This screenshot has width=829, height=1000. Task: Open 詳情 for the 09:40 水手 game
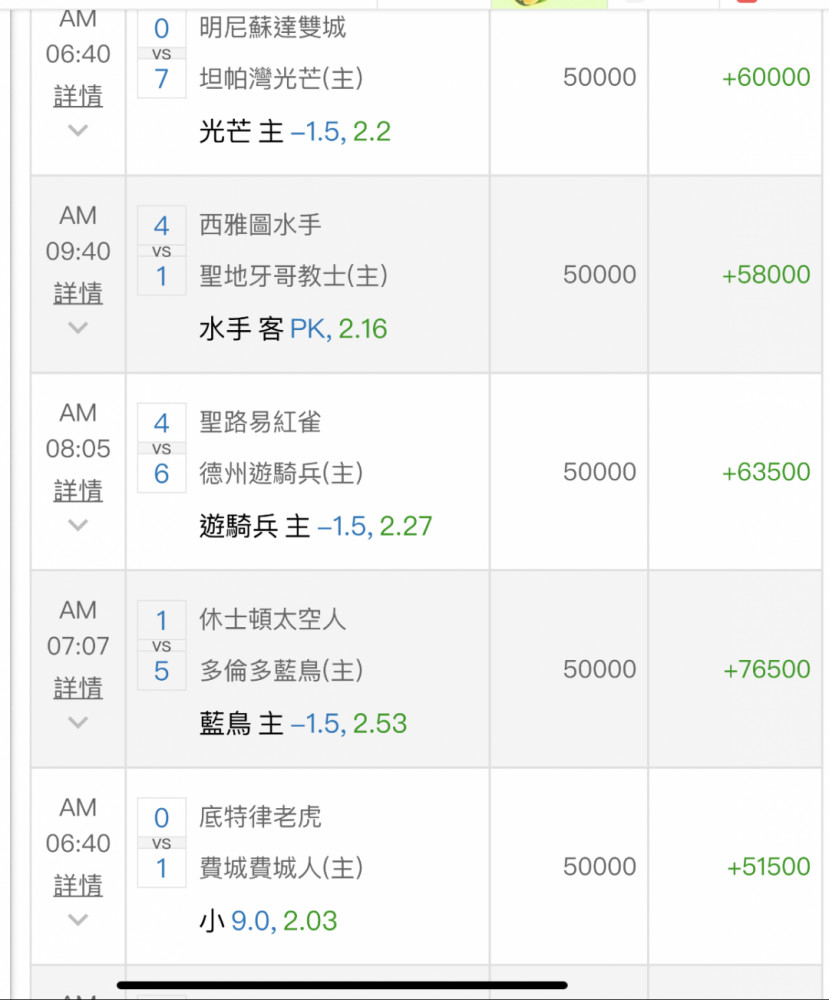point(78,293)
